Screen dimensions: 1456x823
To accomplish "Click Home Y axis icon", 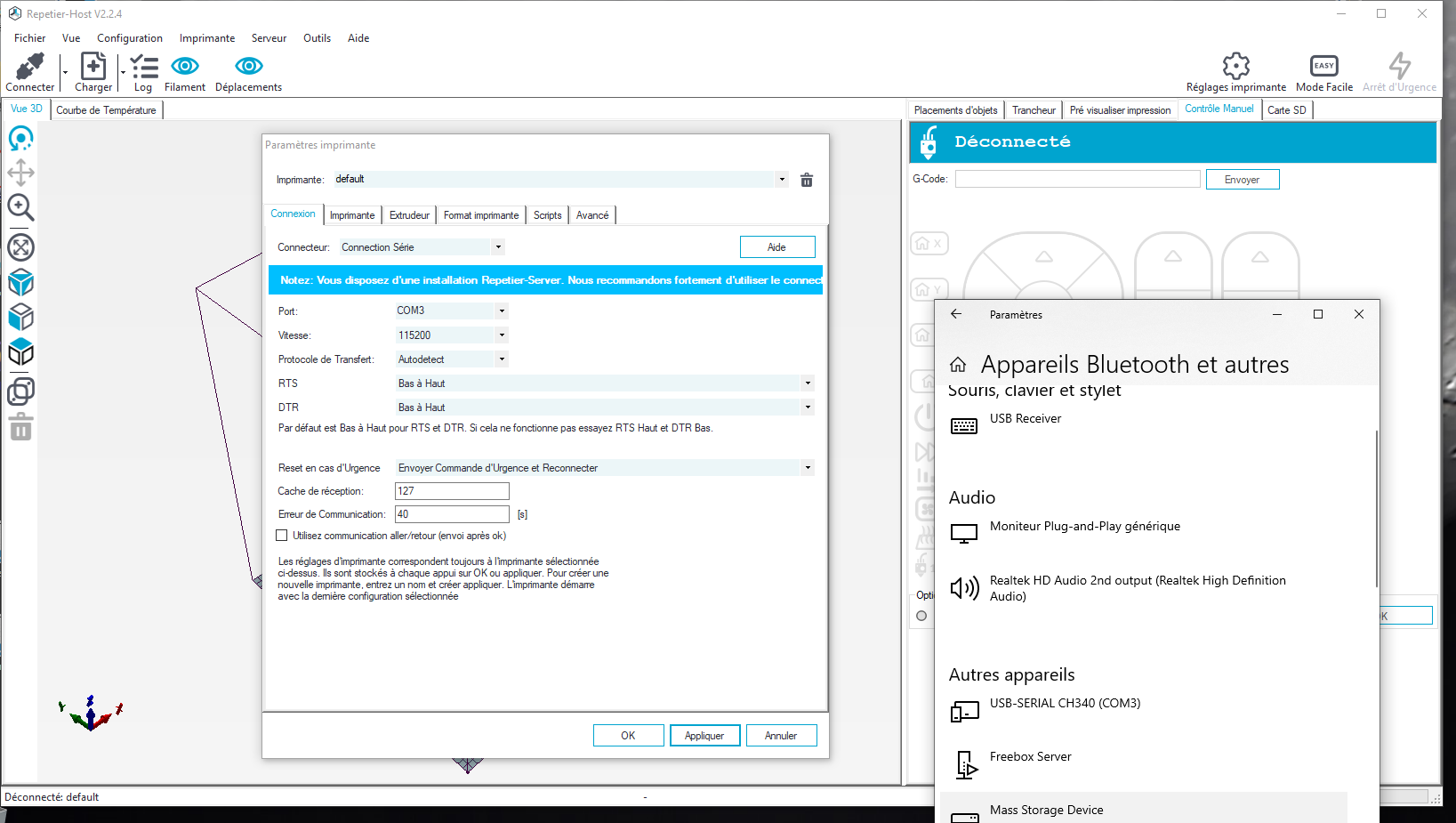I will (x=929, y=289).
